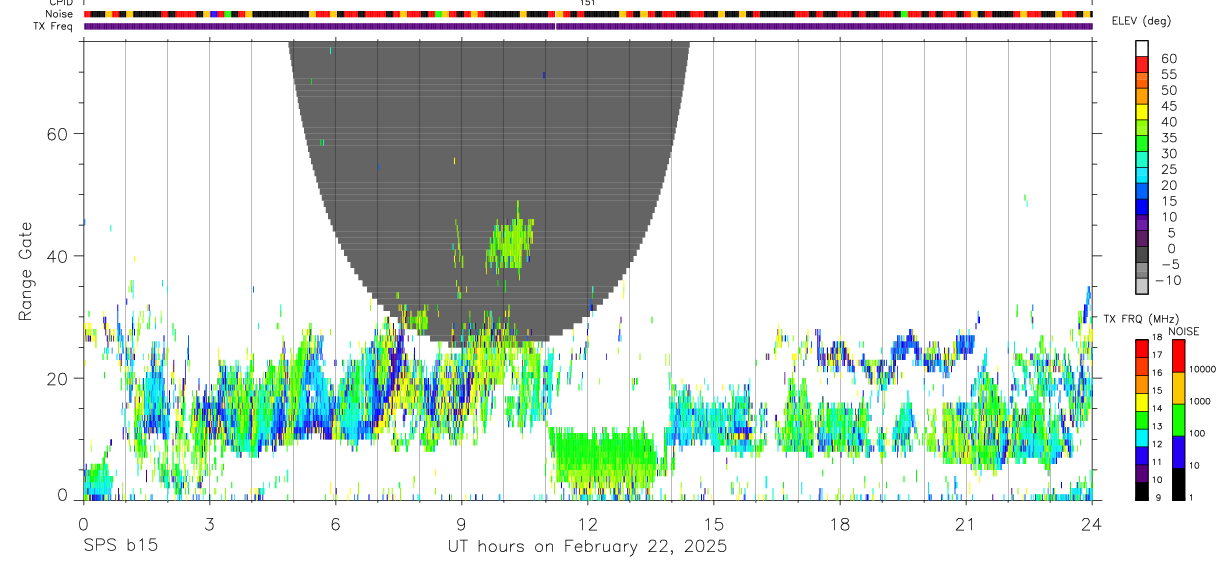The image size is (1228, 567).
Task: Select the 1000 label on NOISE scale
Action: (x=1200, y=401)
